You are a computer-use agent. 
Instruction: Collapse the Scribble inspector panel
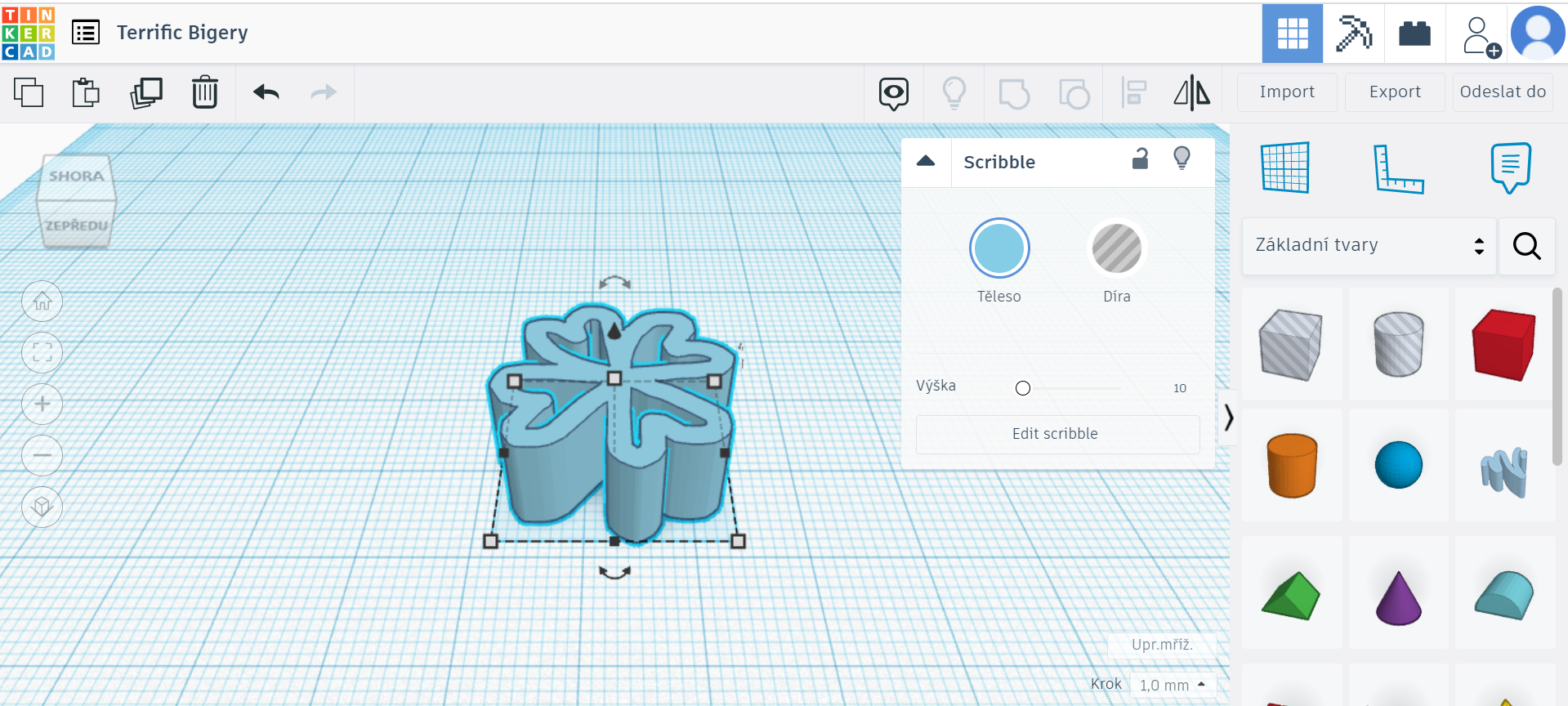tap(926, 161)
